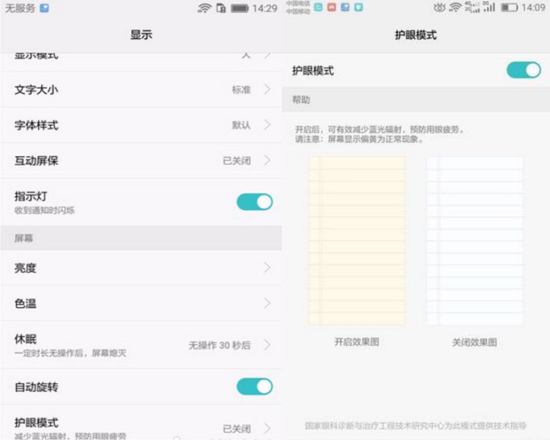This screenshot has height=440, width=550.
Task: Toggle the 自动旋转 auto-rotate switch
Action: coord(255,387)
